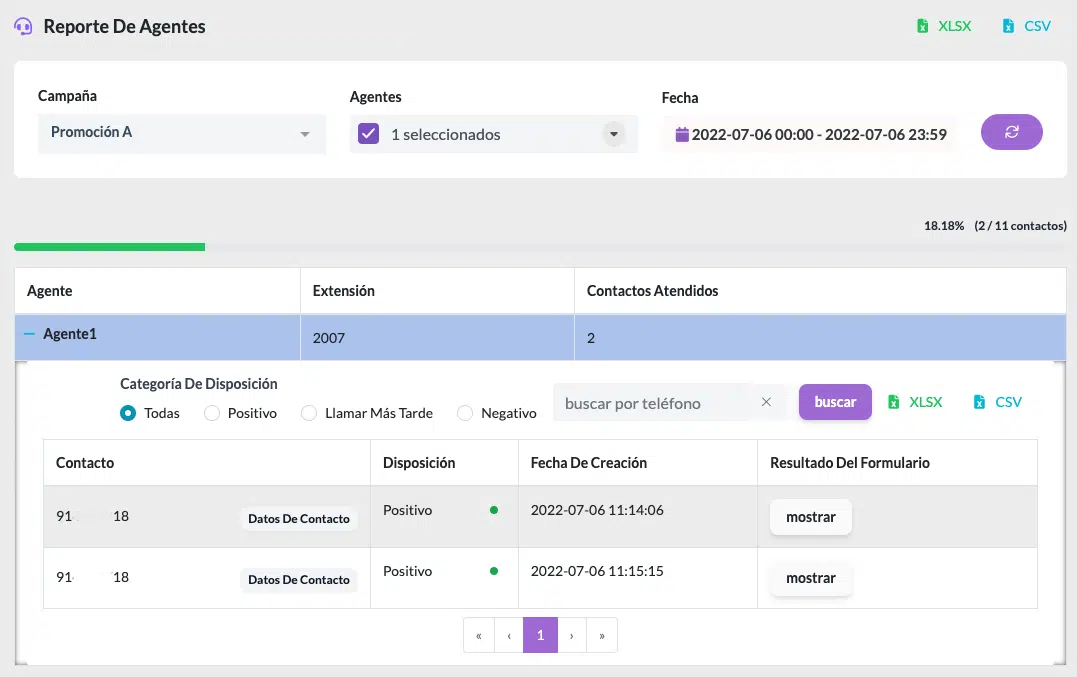Refresh the report with purple reload button
Screen dimensions: 1077x677
[1011, 132]
